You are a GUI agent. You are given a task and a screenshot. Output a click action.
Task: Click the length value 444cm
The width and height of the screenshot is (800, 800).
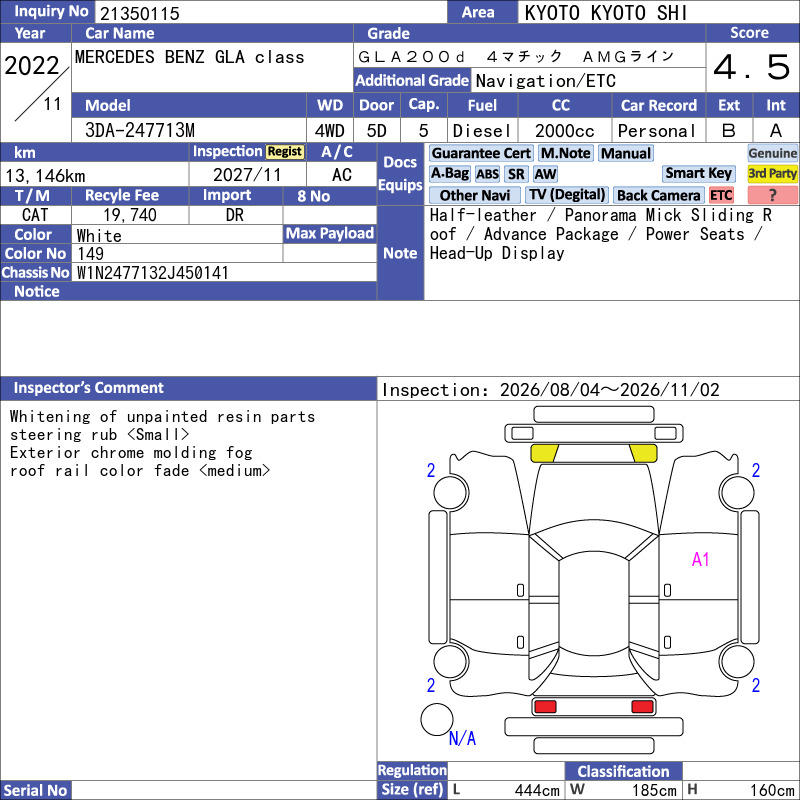click(537, 790)
